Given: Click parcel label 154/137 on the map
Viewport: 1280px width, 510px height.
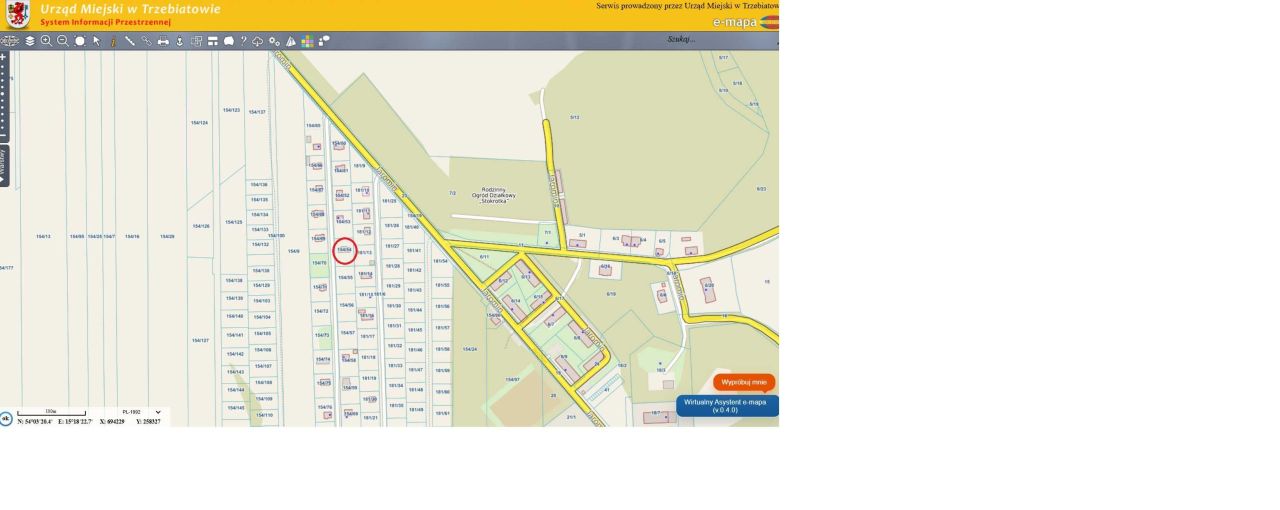Looking at the screenshot, I should point(257,112).
